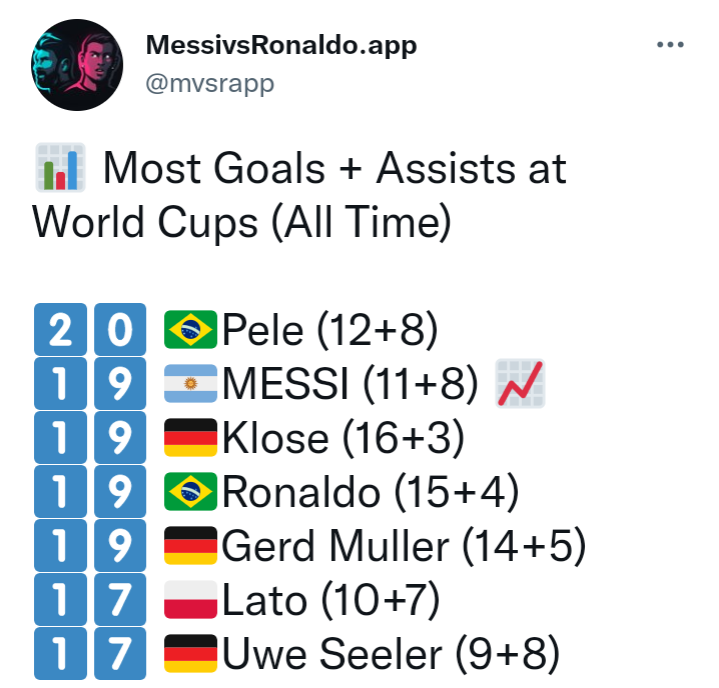
Task: Click the Uwe Seeler (9+8) text line
Action: coord(391,654)
